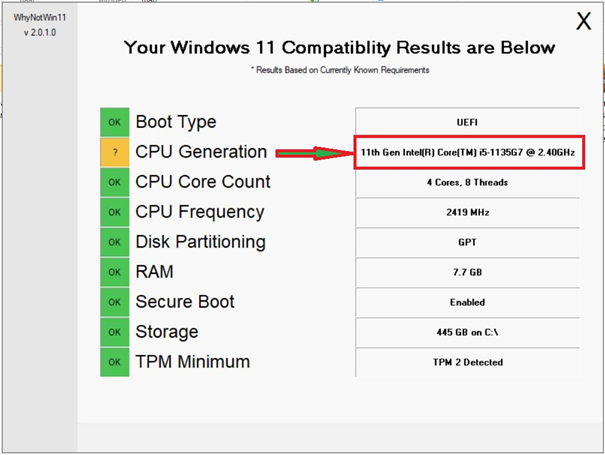This screenshot has width=605, height=455.
Task: Select the Boot Type label
Action: click(x=176, y=122)
